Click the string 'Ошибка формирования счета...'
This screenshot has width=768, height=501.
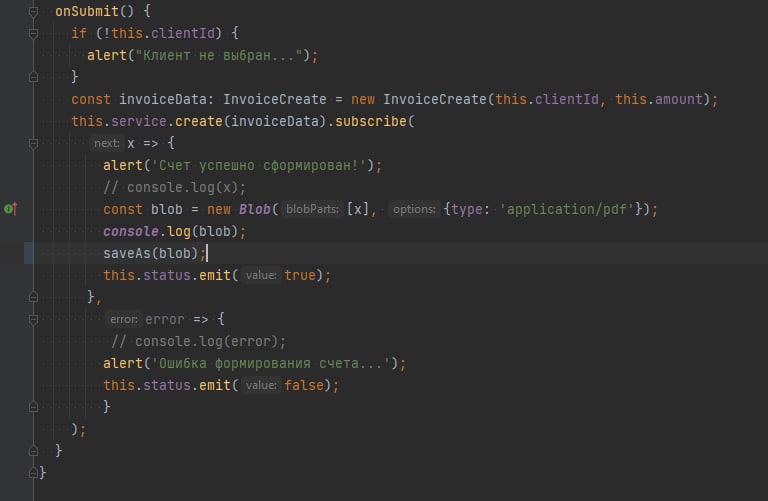[x=271, y=363]
